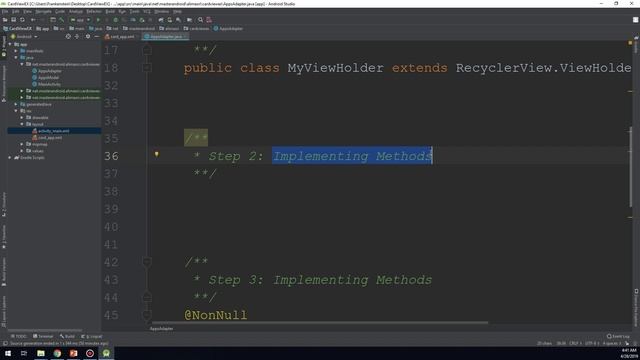Open the Event Log
The width and height of the screenshot is (640, 360).
pos(618,336)
